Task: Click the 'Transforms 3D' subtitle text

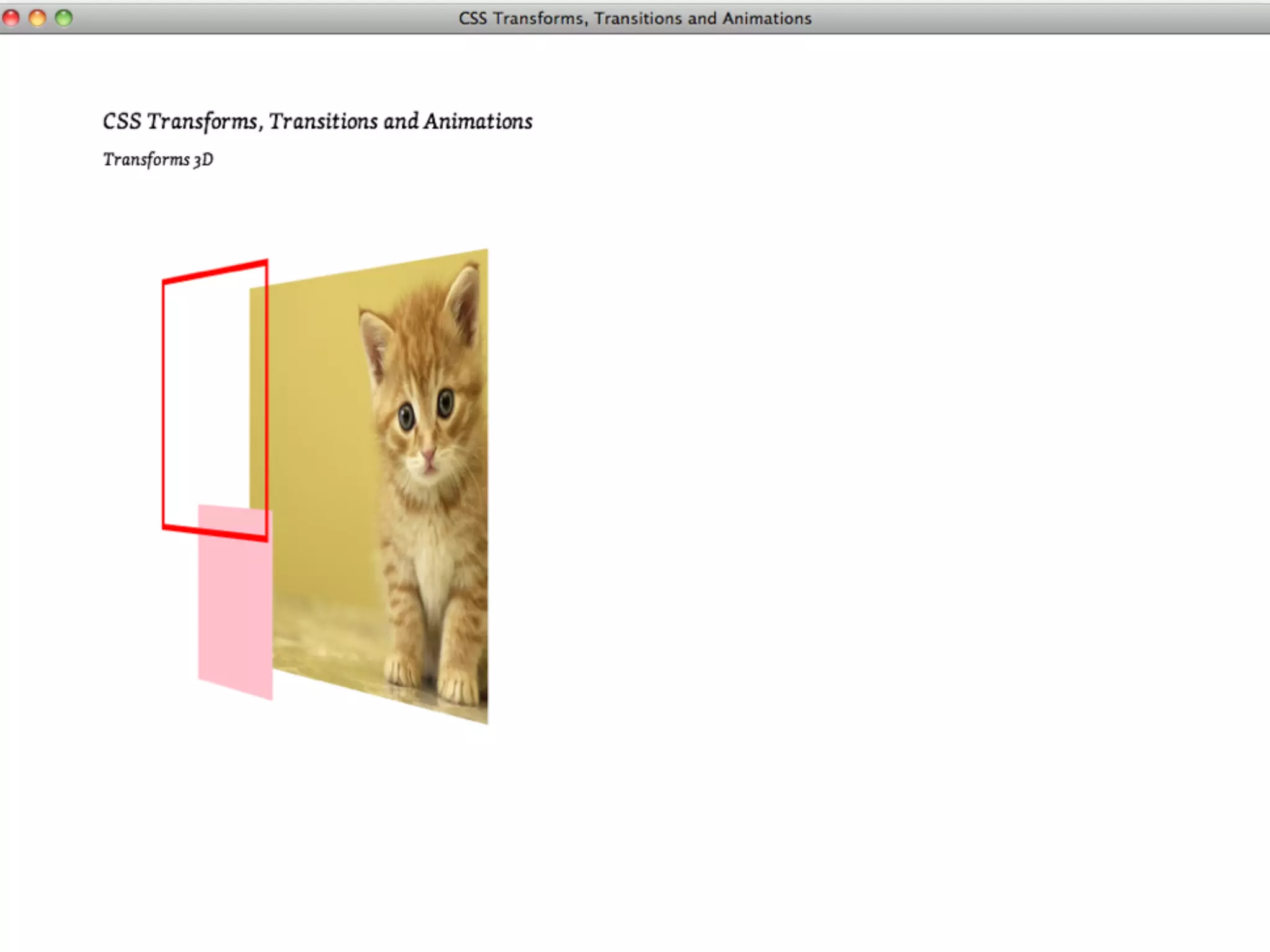Action: tap(158, 160)
